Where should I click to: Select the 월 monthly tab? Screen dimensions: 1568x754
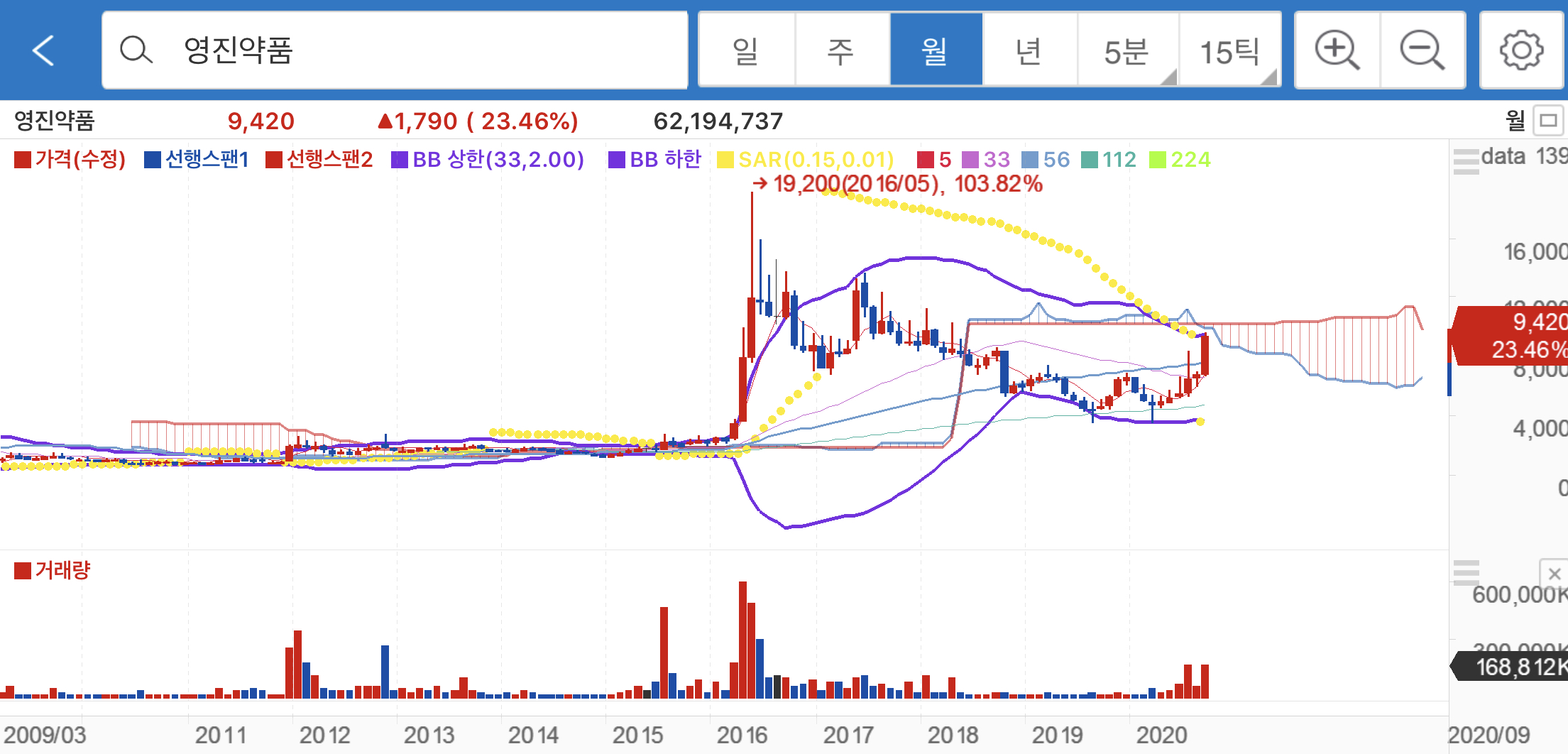[x=936, y=50]
